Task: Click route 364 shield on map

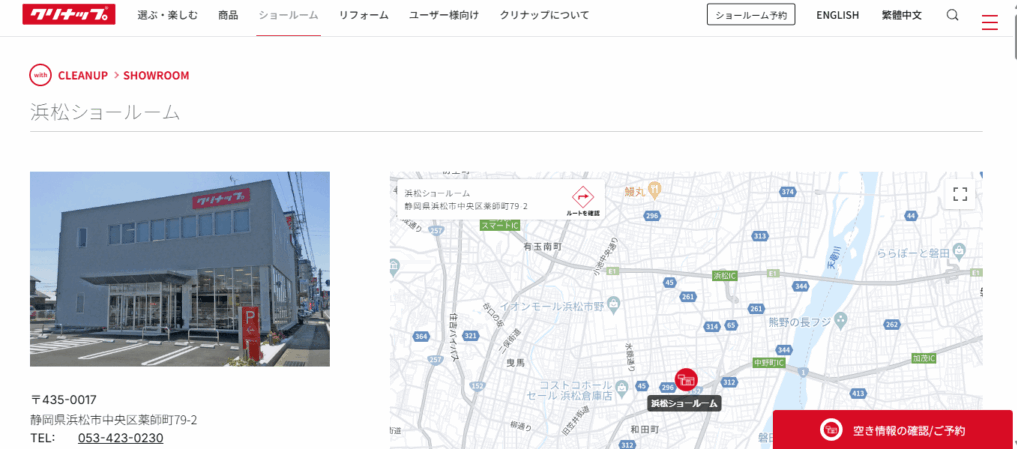Action: tap(422, 336)
